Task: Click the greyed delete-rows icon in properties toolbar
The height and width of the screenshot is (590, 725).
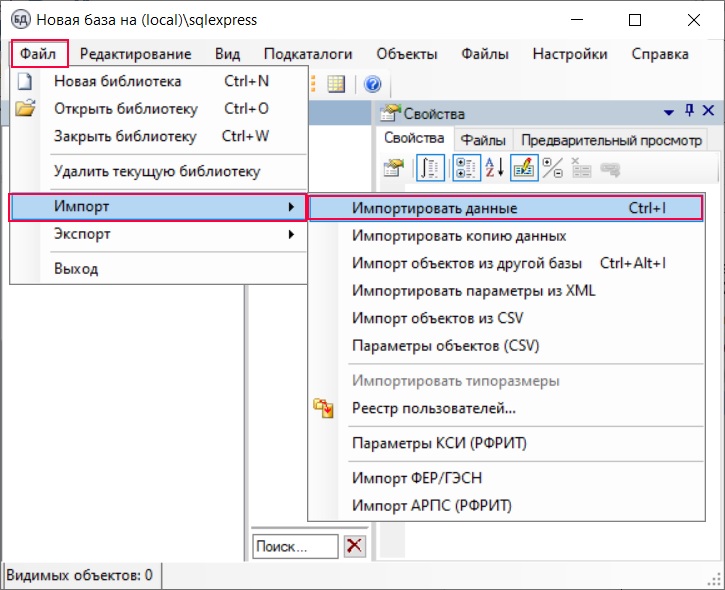Action: [x=581, y=168]
